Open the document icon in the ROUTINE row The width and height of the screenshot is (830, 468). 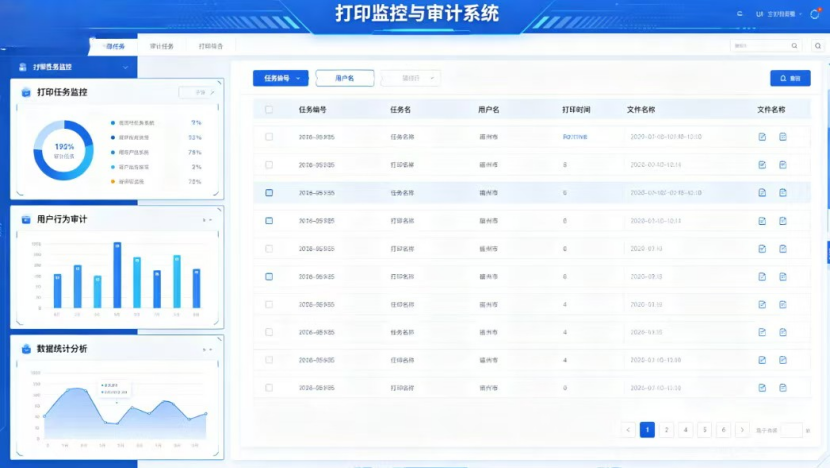(x=783, y=137)
